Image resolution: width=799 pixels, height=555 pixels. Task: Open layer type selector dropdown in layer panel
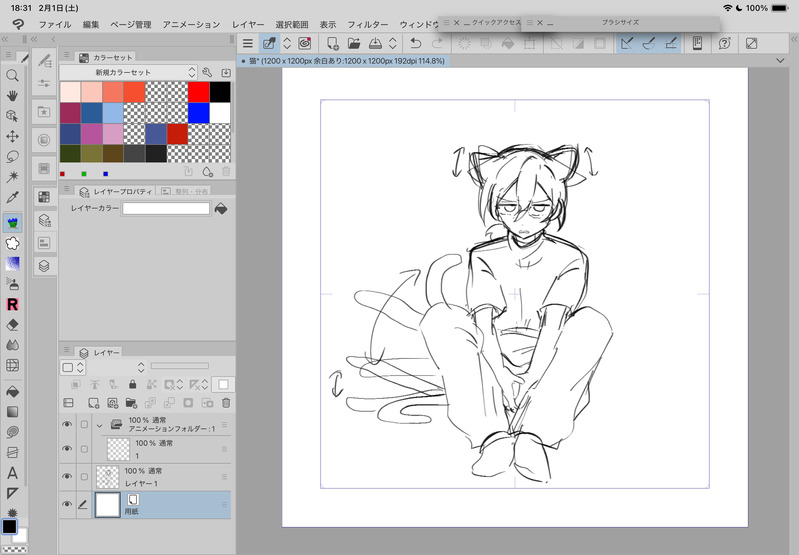pos(73,367)
